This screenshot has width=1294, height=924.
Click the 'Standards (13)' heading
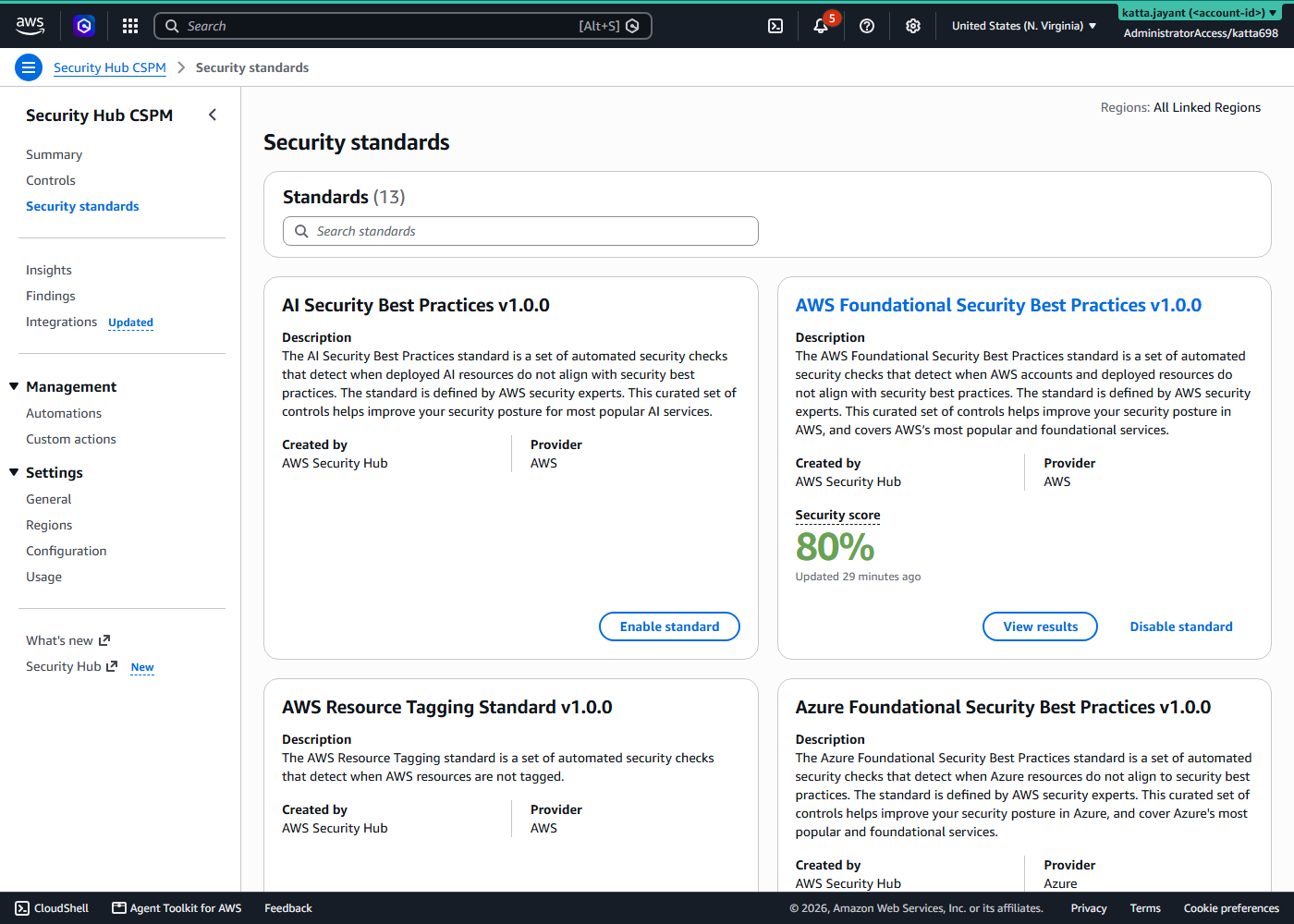[x=344, y=197]
